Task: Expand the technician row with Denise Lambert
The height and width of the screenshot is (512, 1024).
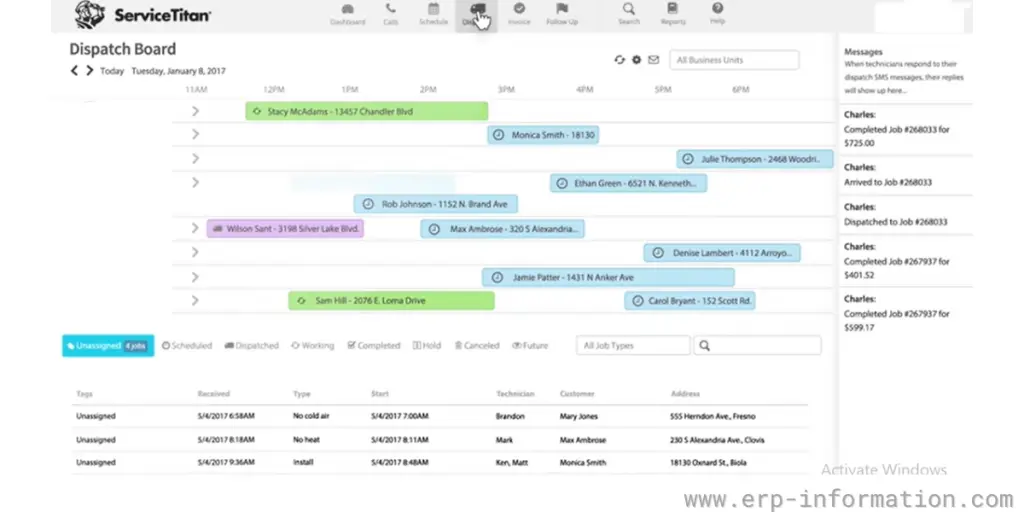Action: tap(195, 252)
